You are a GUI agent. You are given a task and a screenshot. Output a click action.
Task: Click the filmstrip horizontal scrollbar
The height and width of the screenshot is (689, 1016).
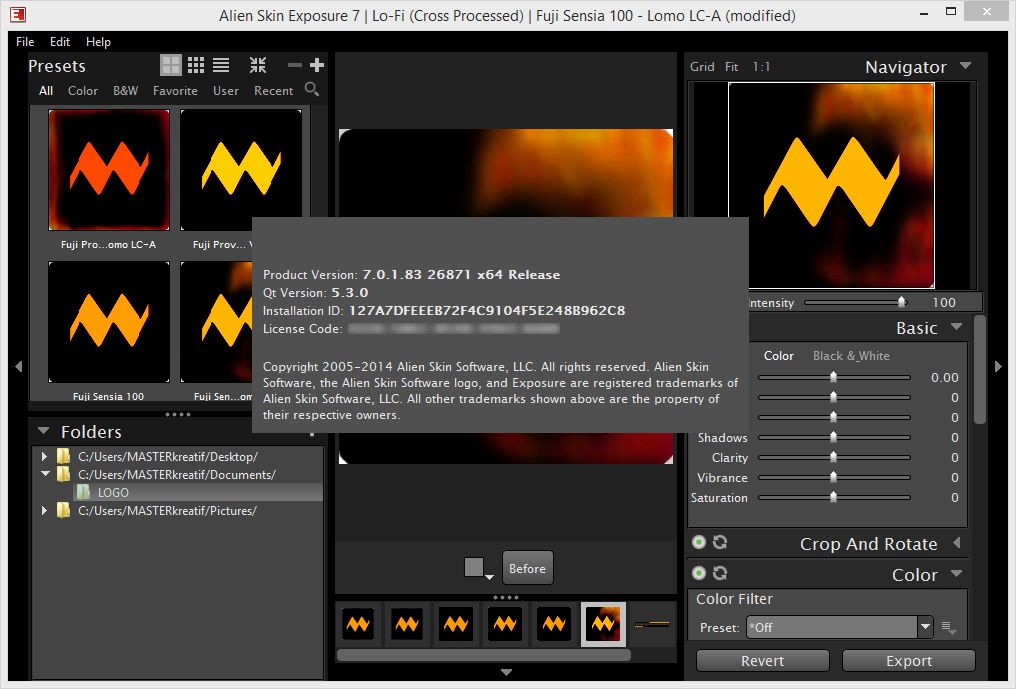pyautogui.click(x=483, y=655)
